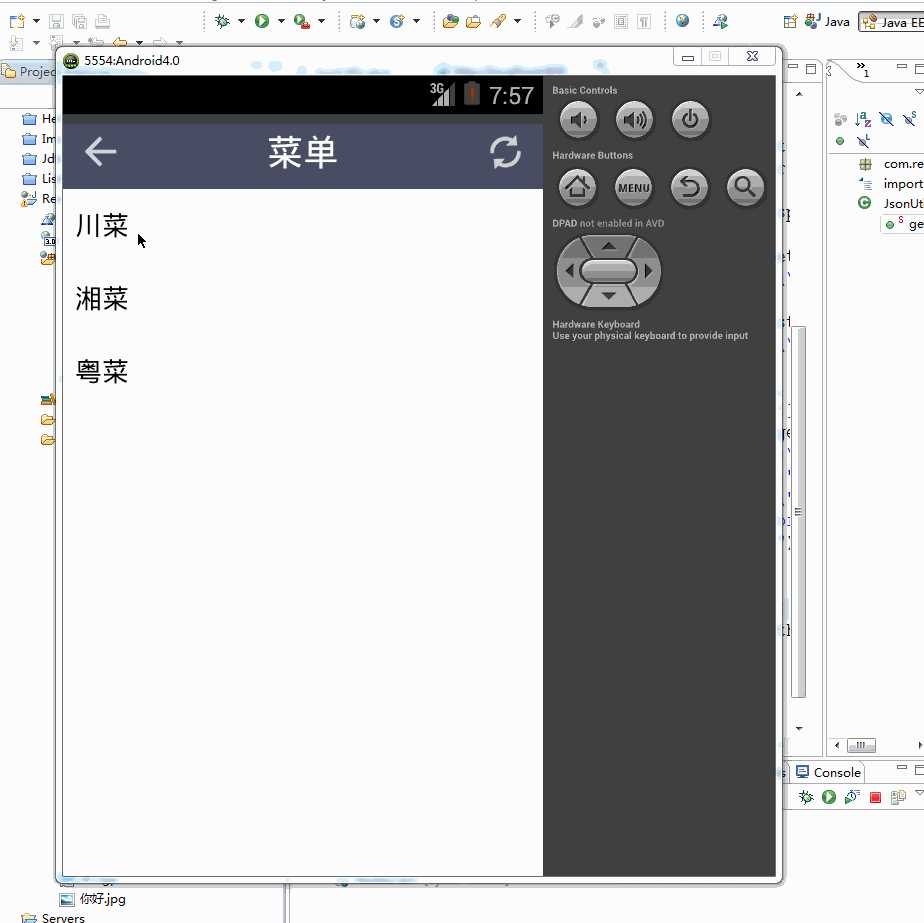Click the Console green run icon
The width and height of the screenshot is (924, 923).
[x=829, y=797]
